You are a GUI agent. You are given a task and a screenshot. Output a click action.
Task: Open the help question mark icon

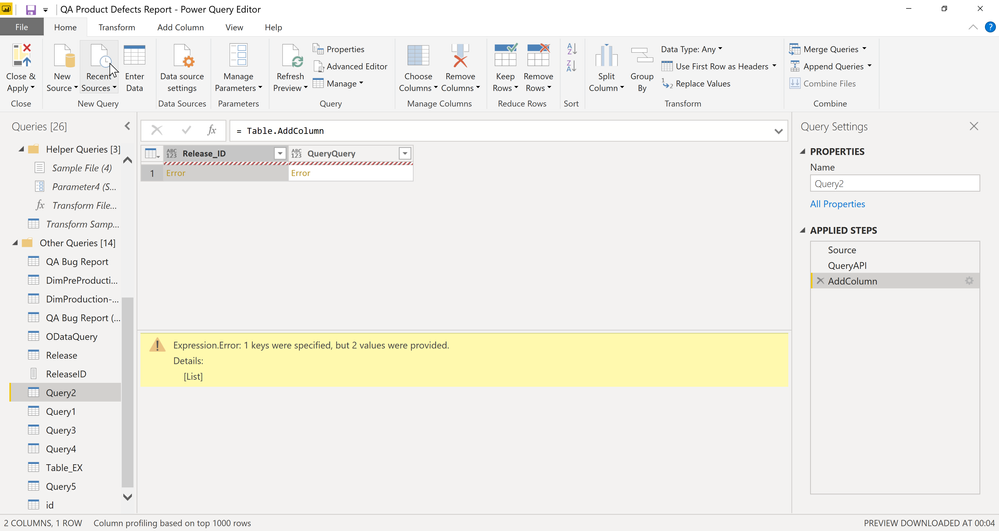click(990, 27)
